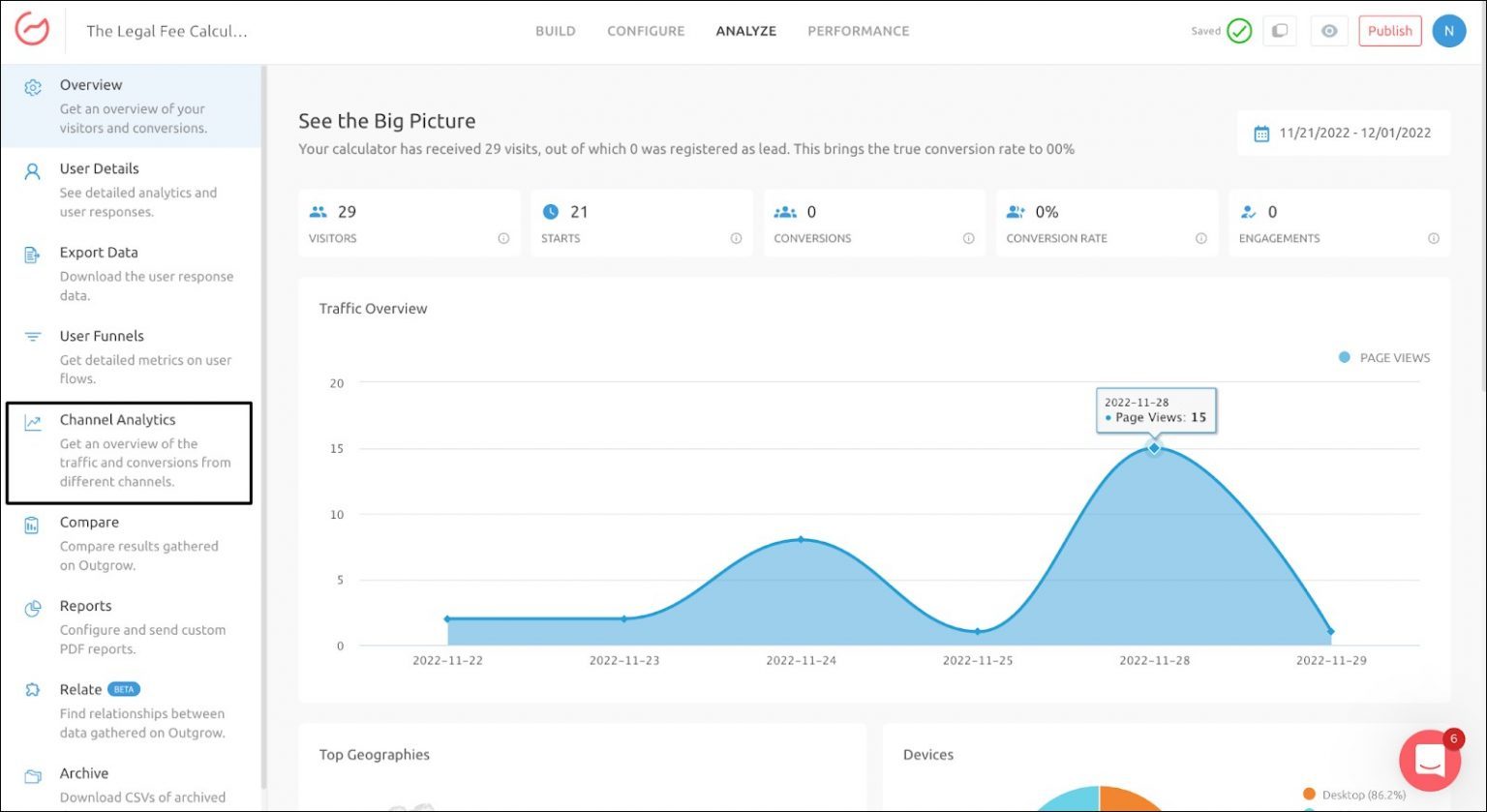Image resolution: width=1487 pixels, height=812 pixels.
Task: Click the eye preview icon
Action: (x=1329, y=31)
